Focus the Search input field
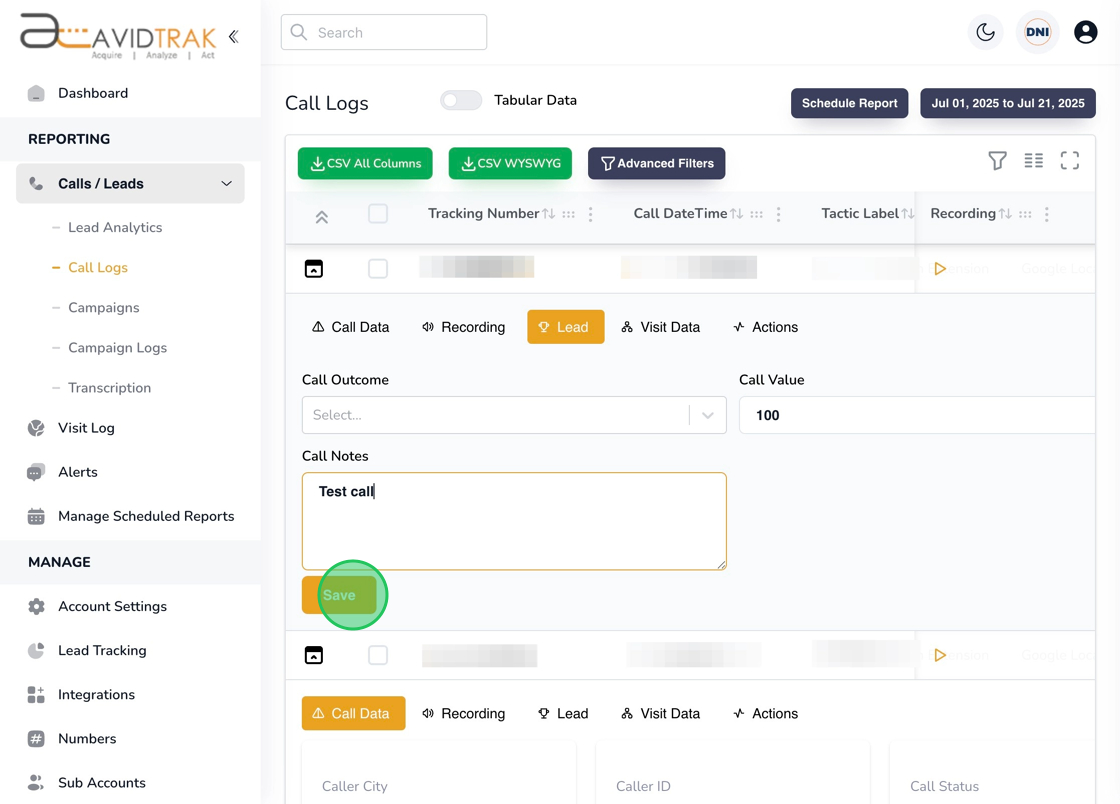This screenshot has height=804, width=1120. tap(384, 32)
